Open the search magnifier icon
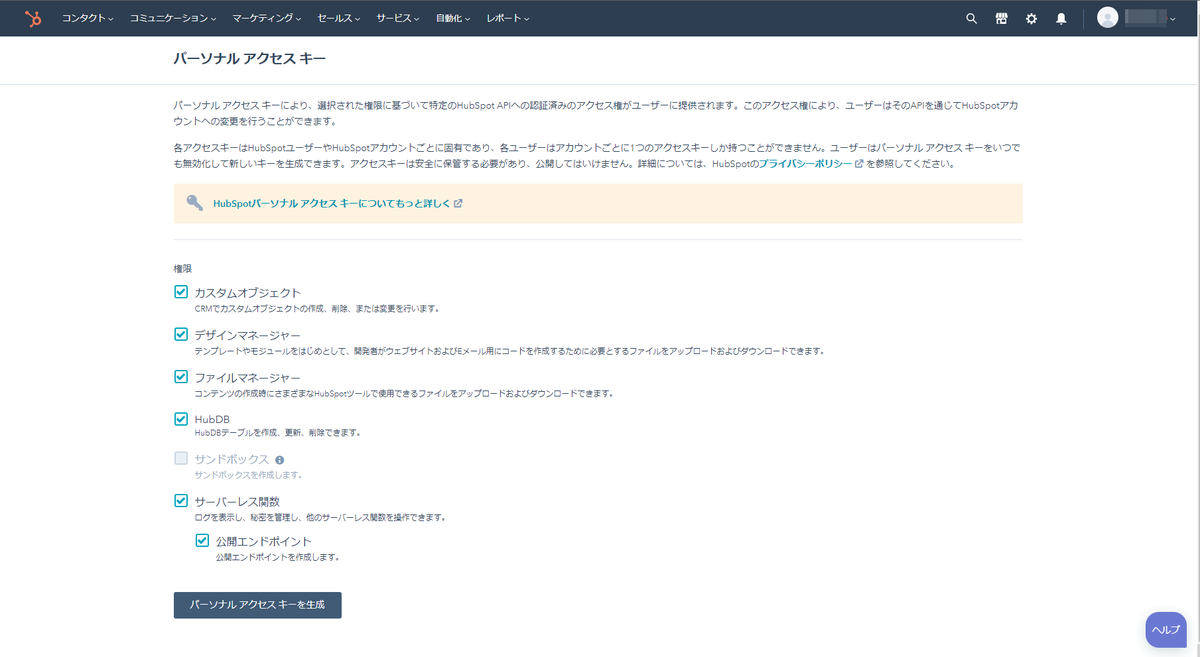 971,18
